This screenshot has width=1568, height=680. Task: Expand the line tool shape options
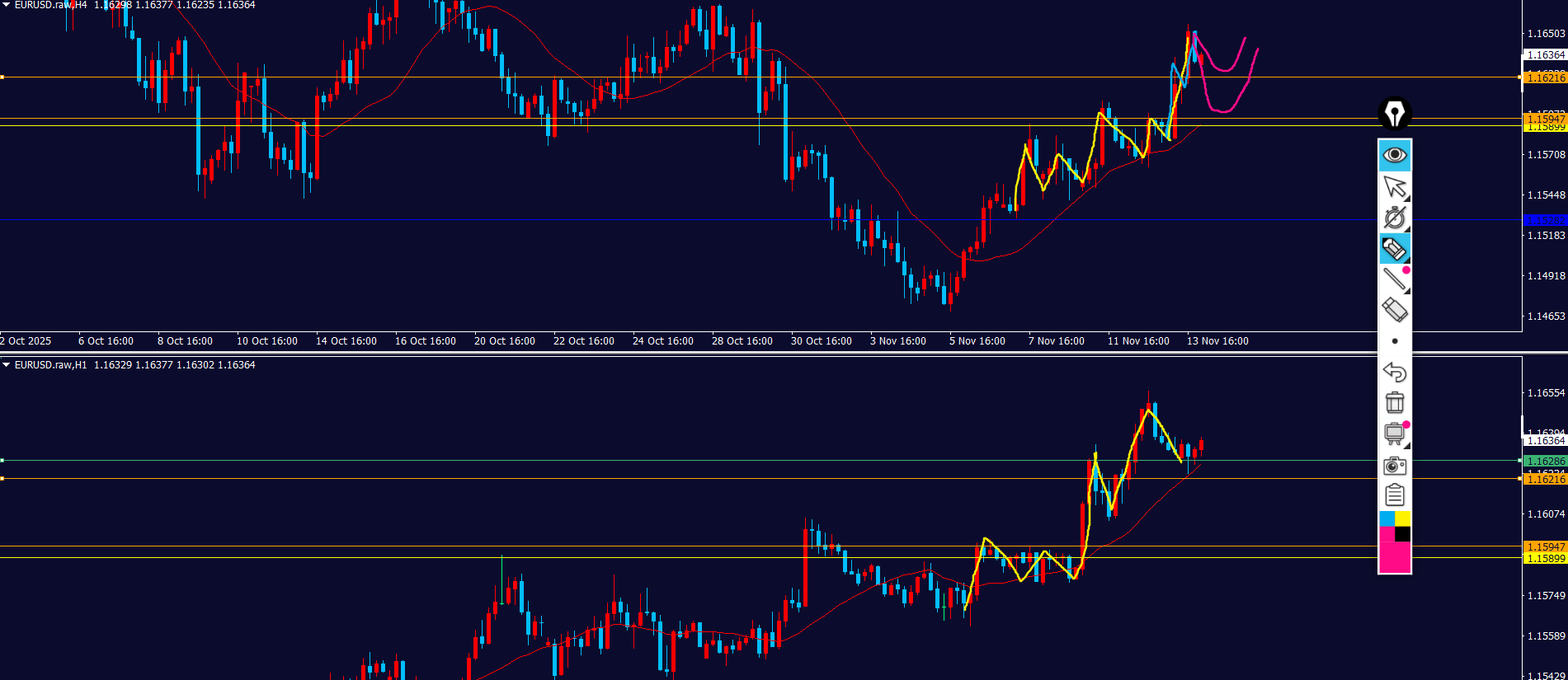click(1406, 289)
